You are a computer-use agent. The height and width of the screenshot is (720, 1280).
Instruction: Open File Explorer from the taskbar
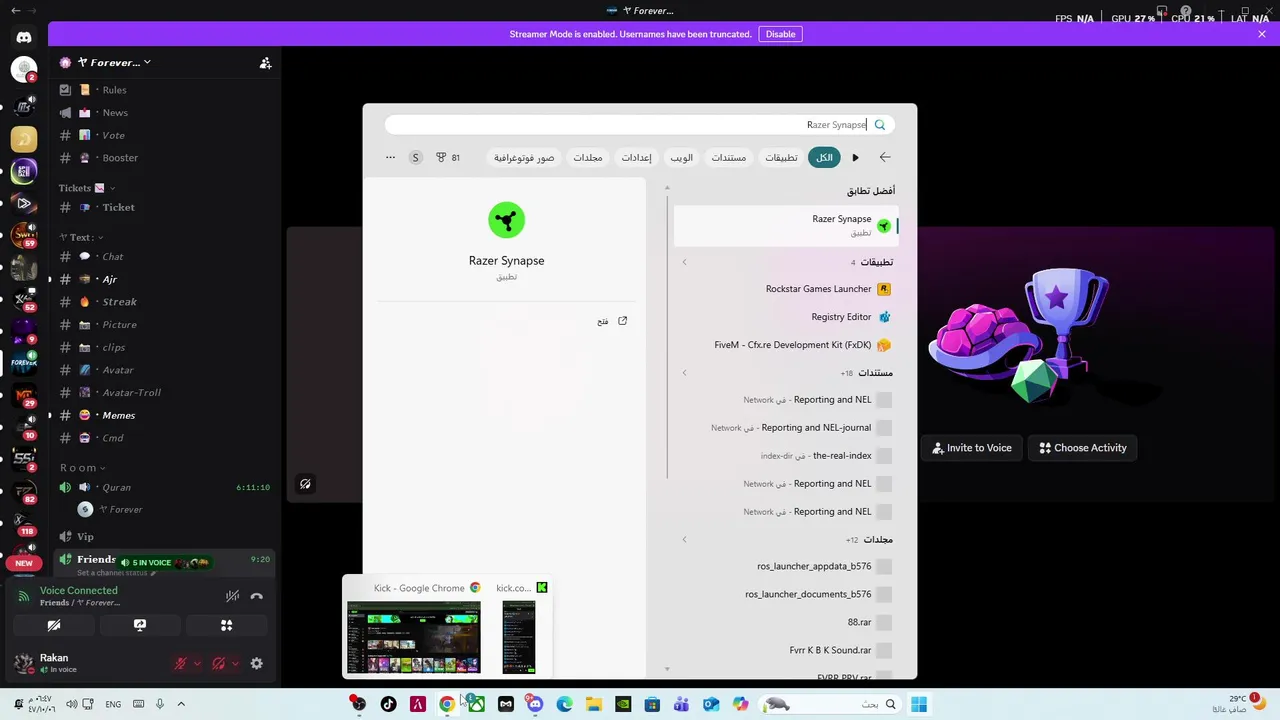coord(593,704)
